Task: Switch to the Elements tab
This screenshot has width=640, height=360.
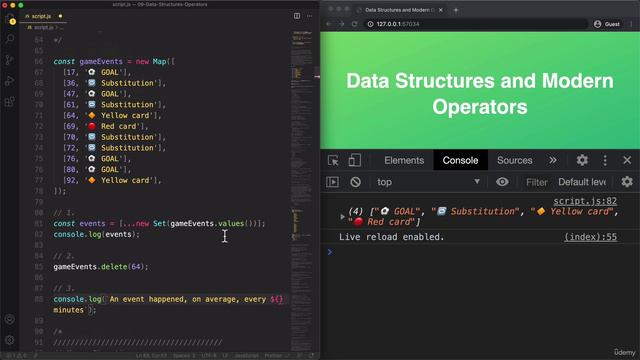Action: (404, 160)
